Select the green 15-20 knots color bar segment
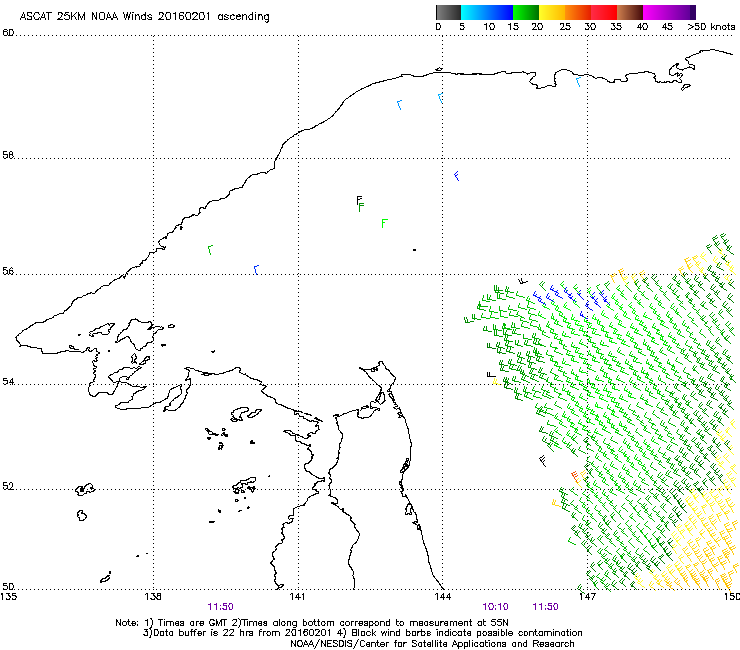 coord(526,12)
